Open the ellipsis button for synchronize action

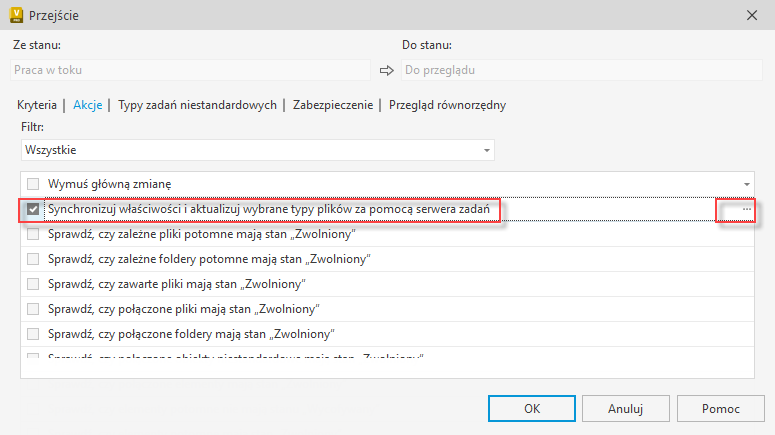pos(747,210)
